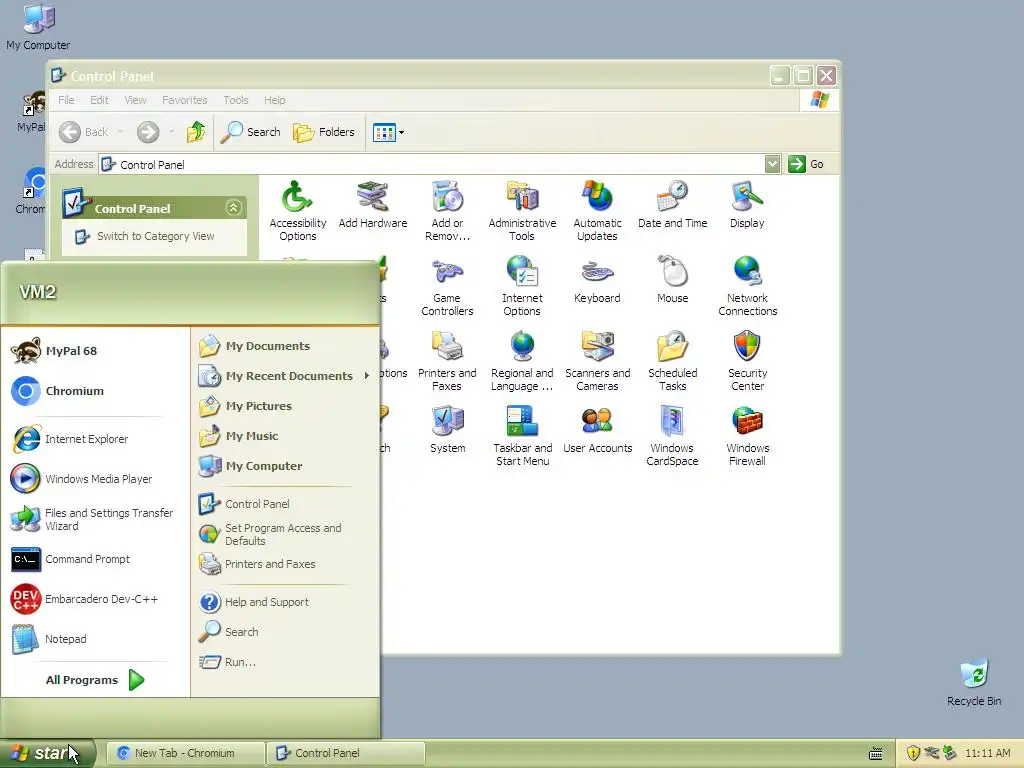Click Switch to Category View link

tap(155, 236)
